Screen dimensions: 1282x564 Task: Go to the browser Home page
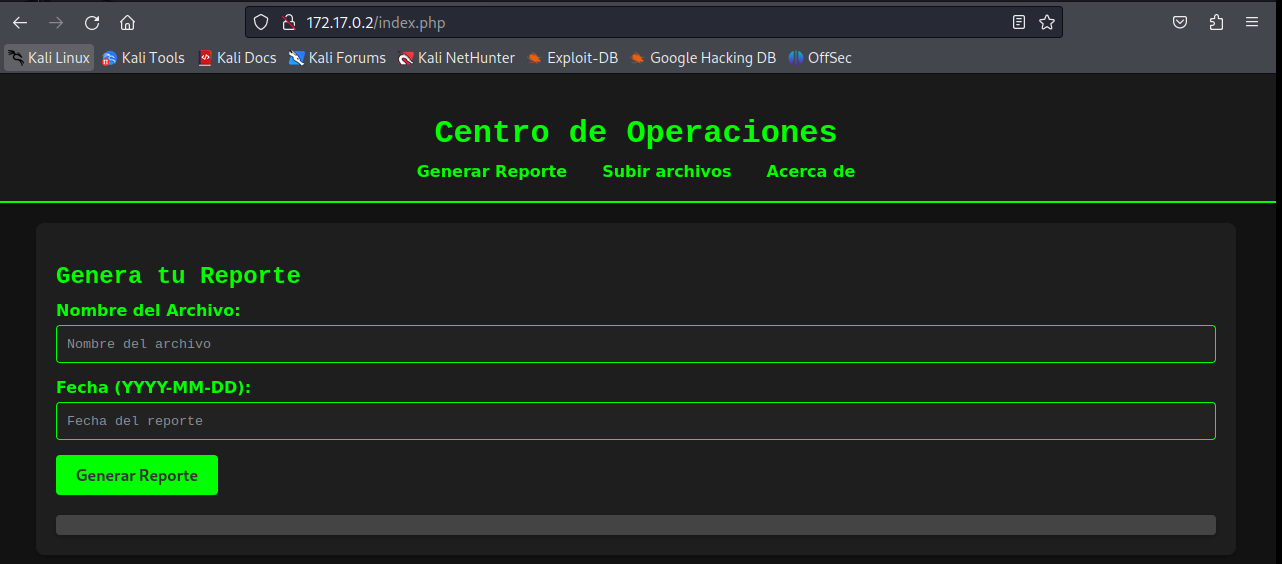click(x=127, y=22)
